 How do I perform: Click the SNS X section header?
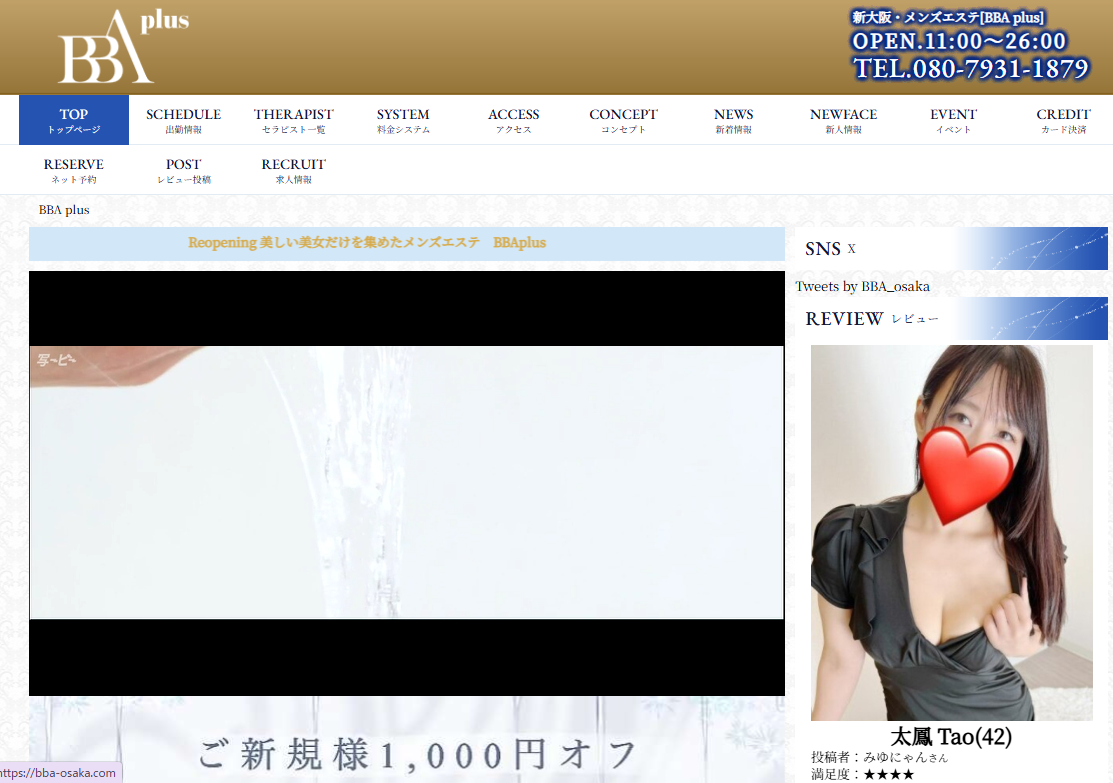951,248
